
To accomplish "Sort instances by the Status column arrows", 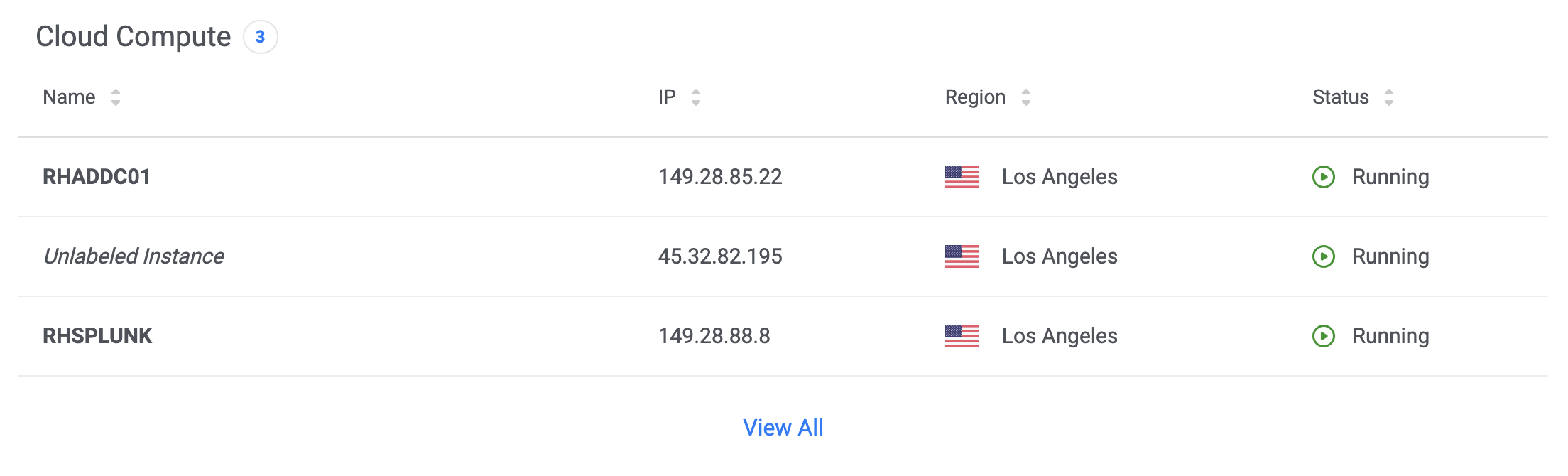I will click(1389, 97).
